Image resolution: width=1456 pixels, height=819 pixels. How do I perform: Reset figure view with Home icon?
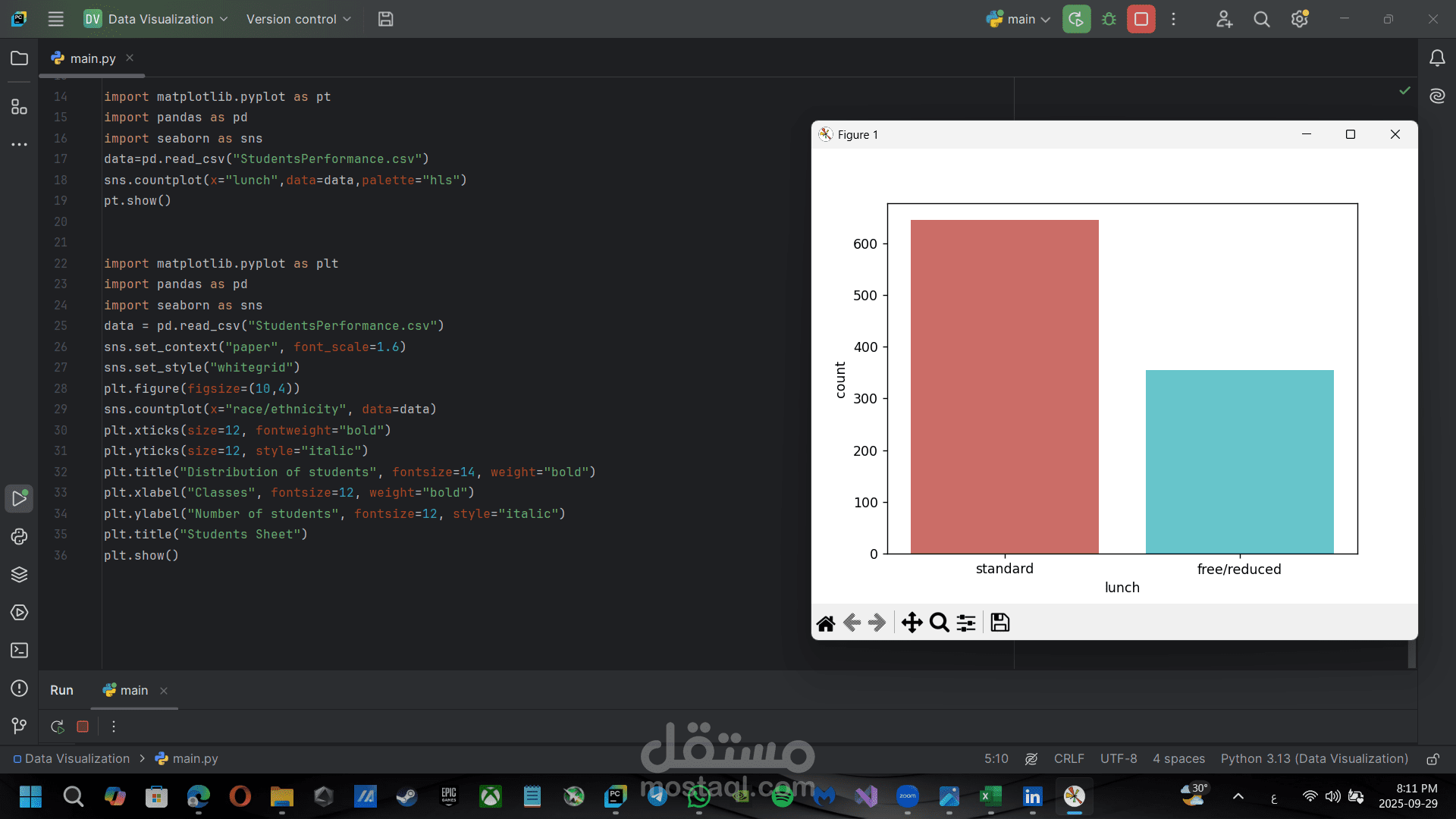826,623
